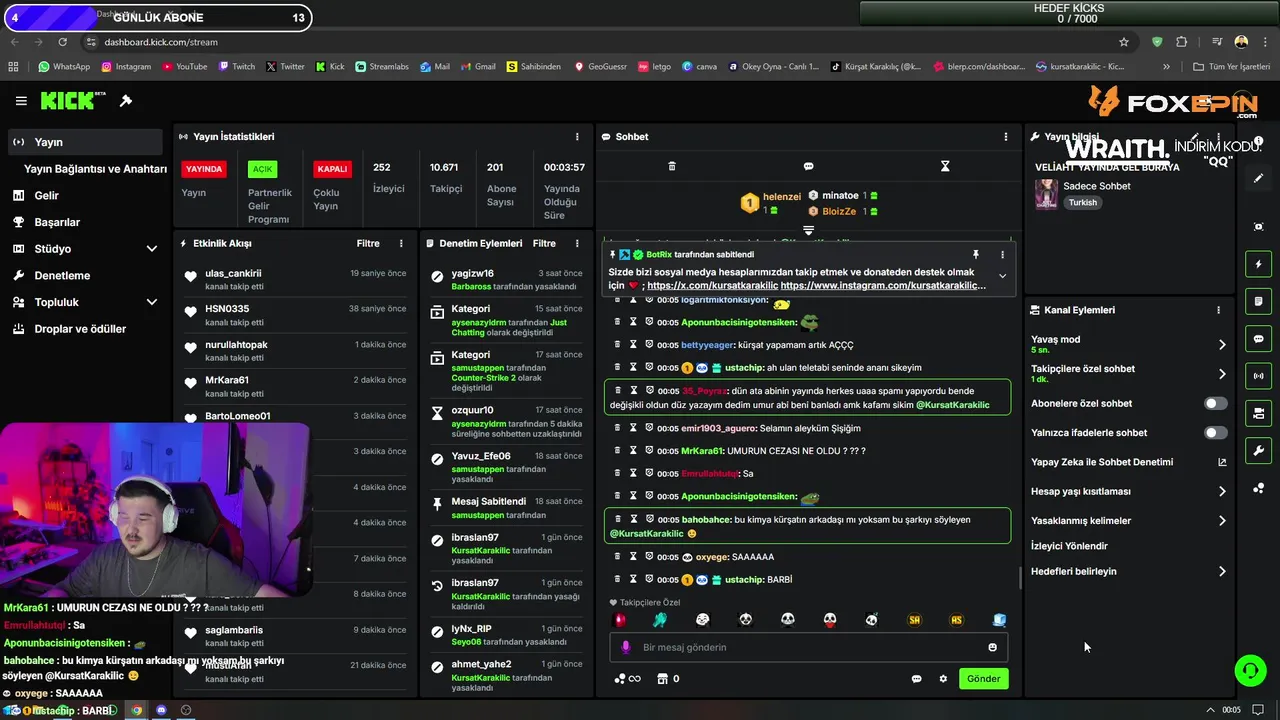Open Hesap yaşı kısıtlaması arrow
The width and height of the screenshot is (1280, 720).
click(1222, 491)
